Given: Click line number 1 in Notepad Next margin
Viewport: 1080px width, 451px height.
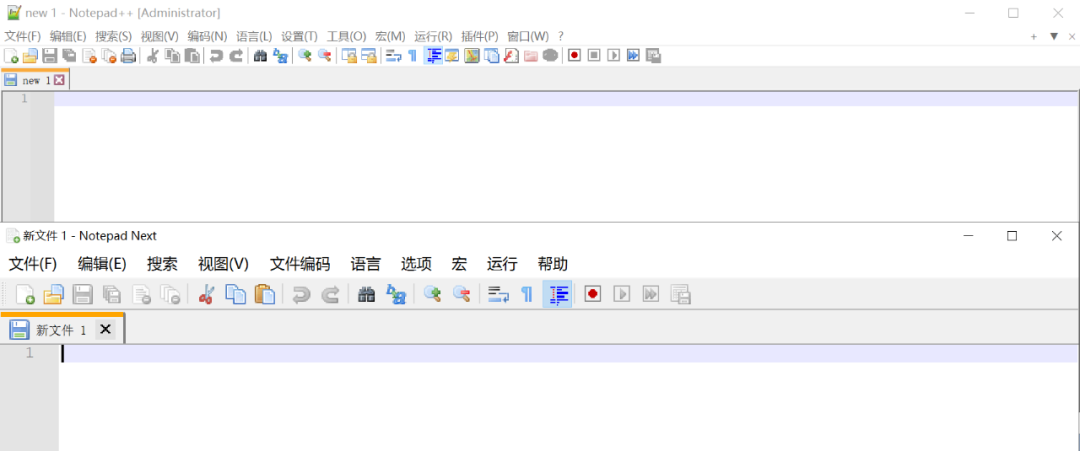Looking at the screenshot, I should pos(29,353).
